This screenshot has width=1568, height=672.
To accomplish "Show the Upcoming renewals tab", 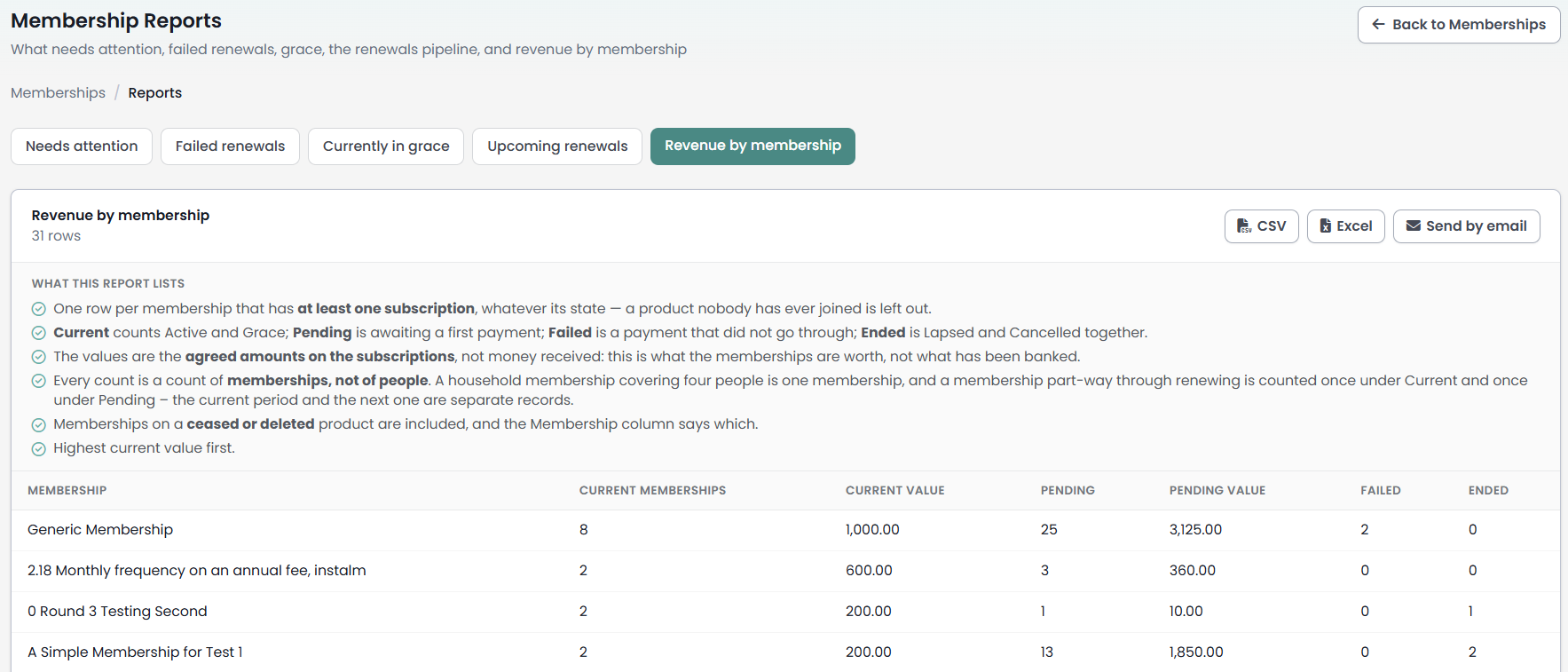I will click(x=557, y=146).
